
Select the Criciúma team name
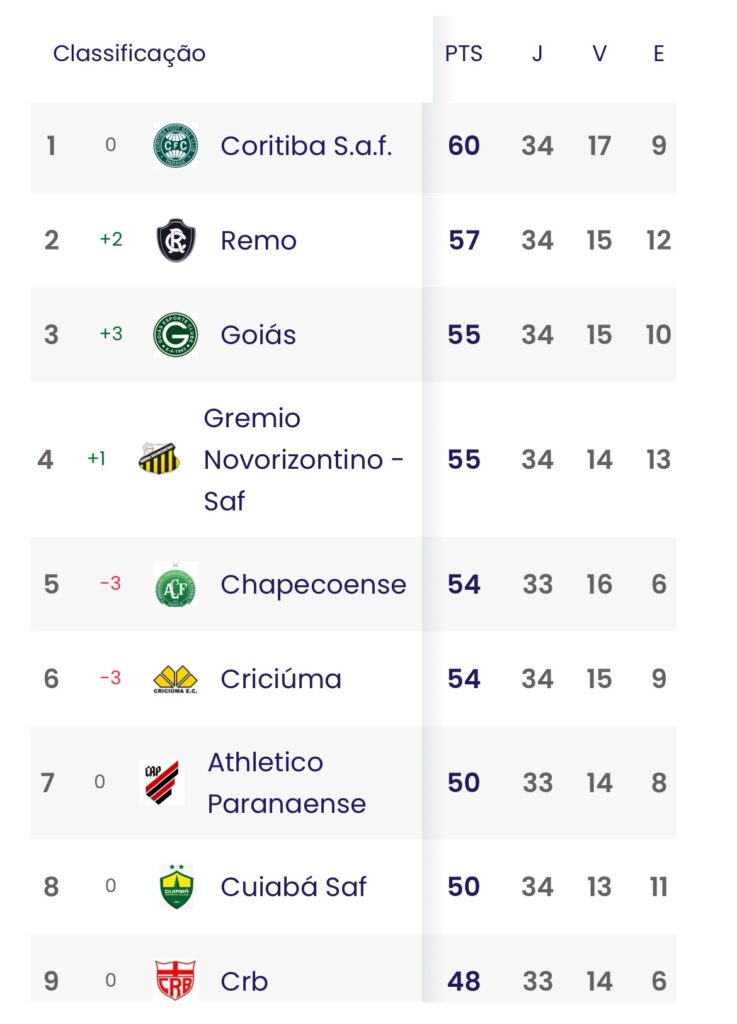pyautogui.click(x=281, y=679)
